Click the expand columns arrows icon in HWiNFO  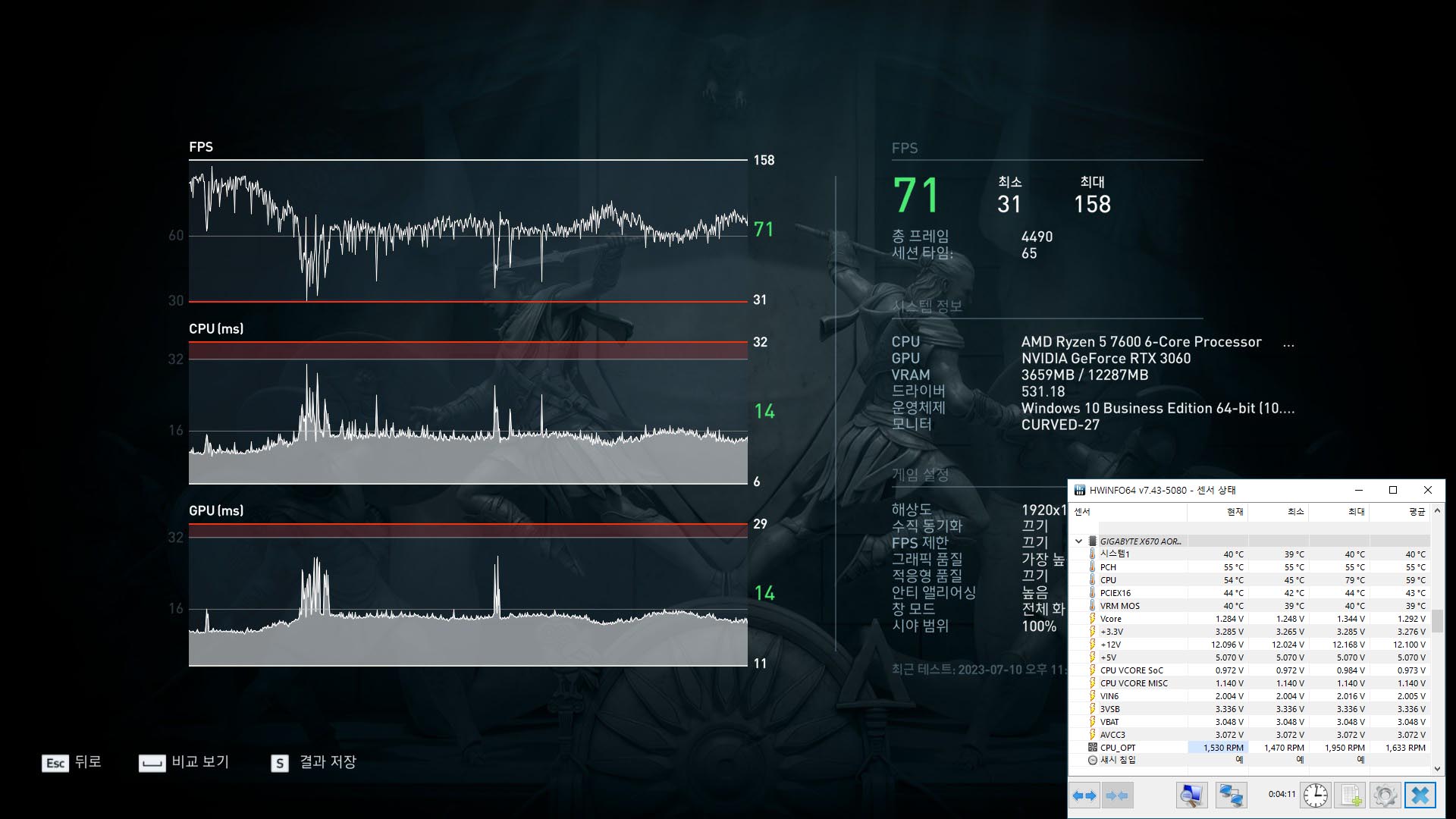click(1084, 795)
